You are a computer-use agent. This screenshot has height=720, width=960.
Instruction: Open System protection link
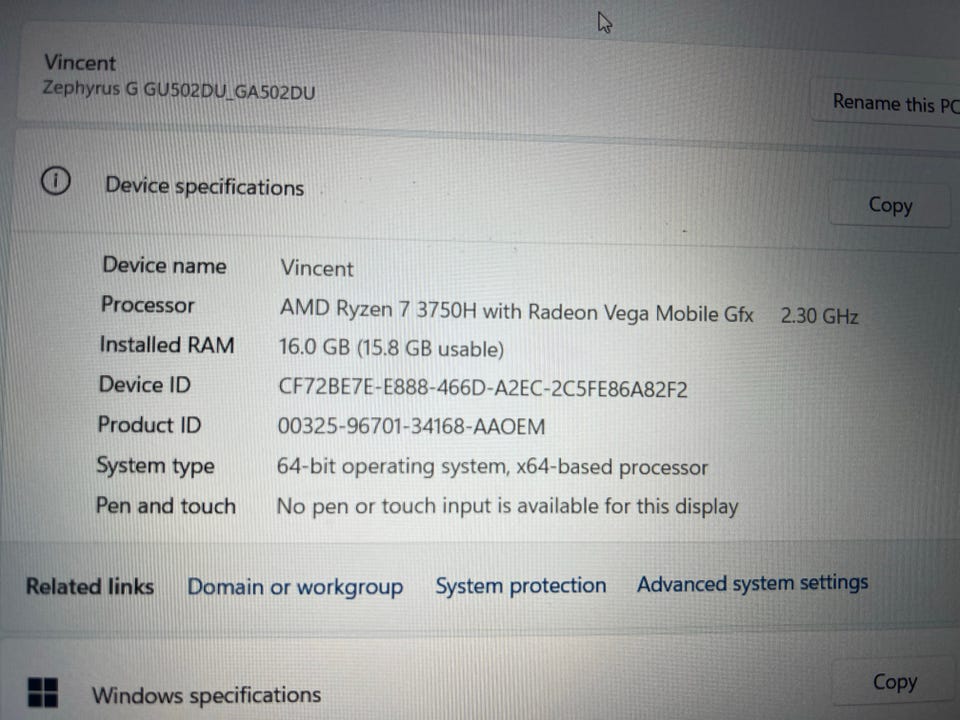520,585
